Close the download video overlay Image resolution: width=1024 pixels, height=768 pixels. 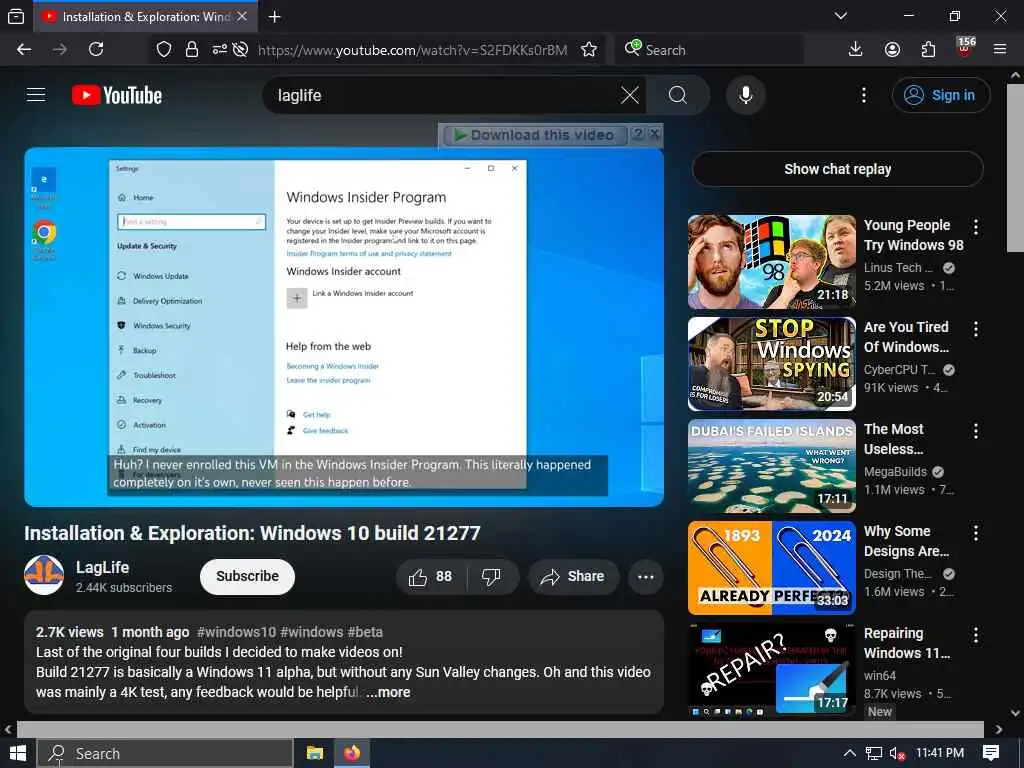(654, 135)
